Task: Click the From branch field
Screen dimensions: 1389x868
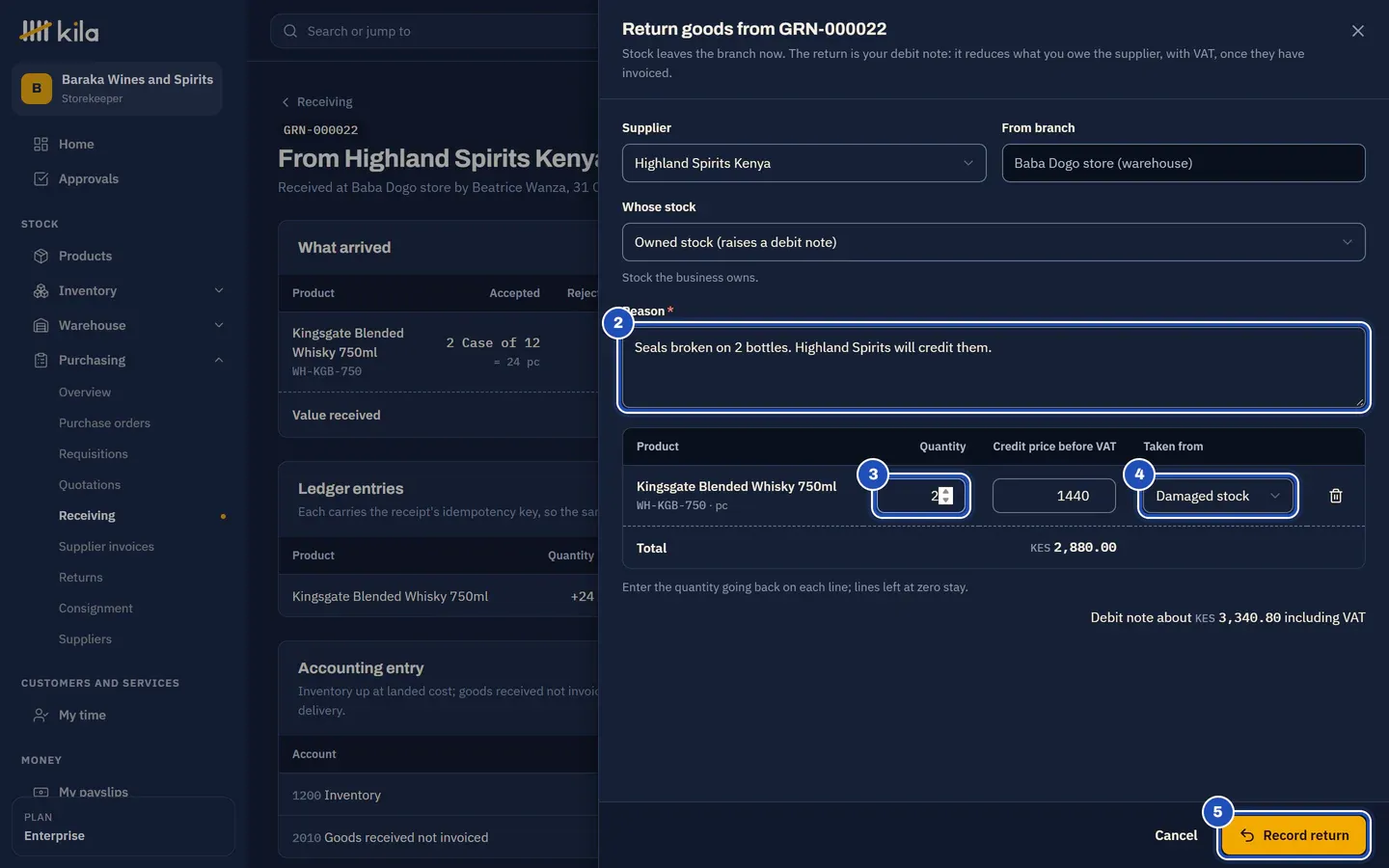Action: click(x=1184, y=163)
